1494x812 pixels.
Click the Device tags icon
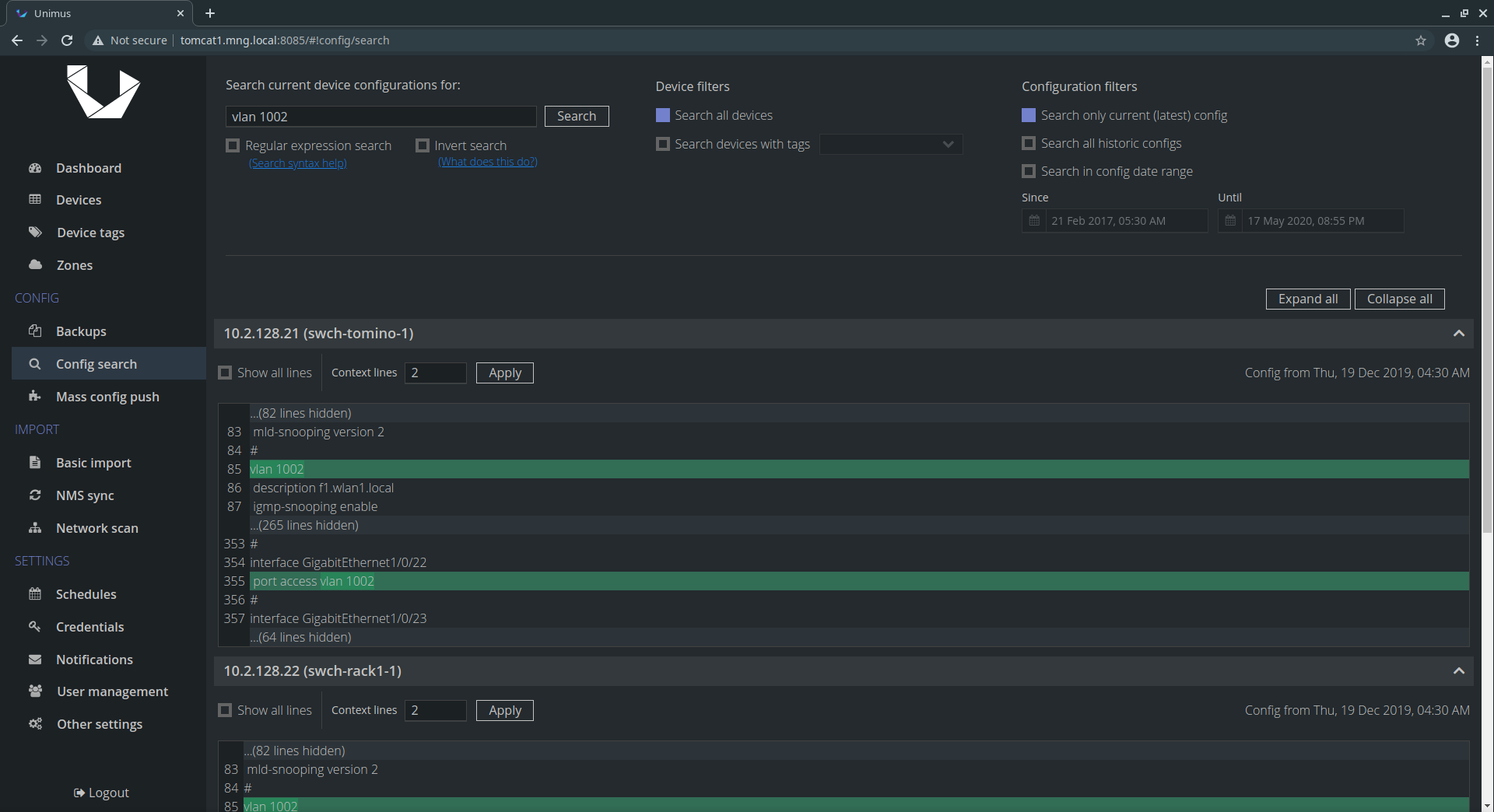(35, 233)
